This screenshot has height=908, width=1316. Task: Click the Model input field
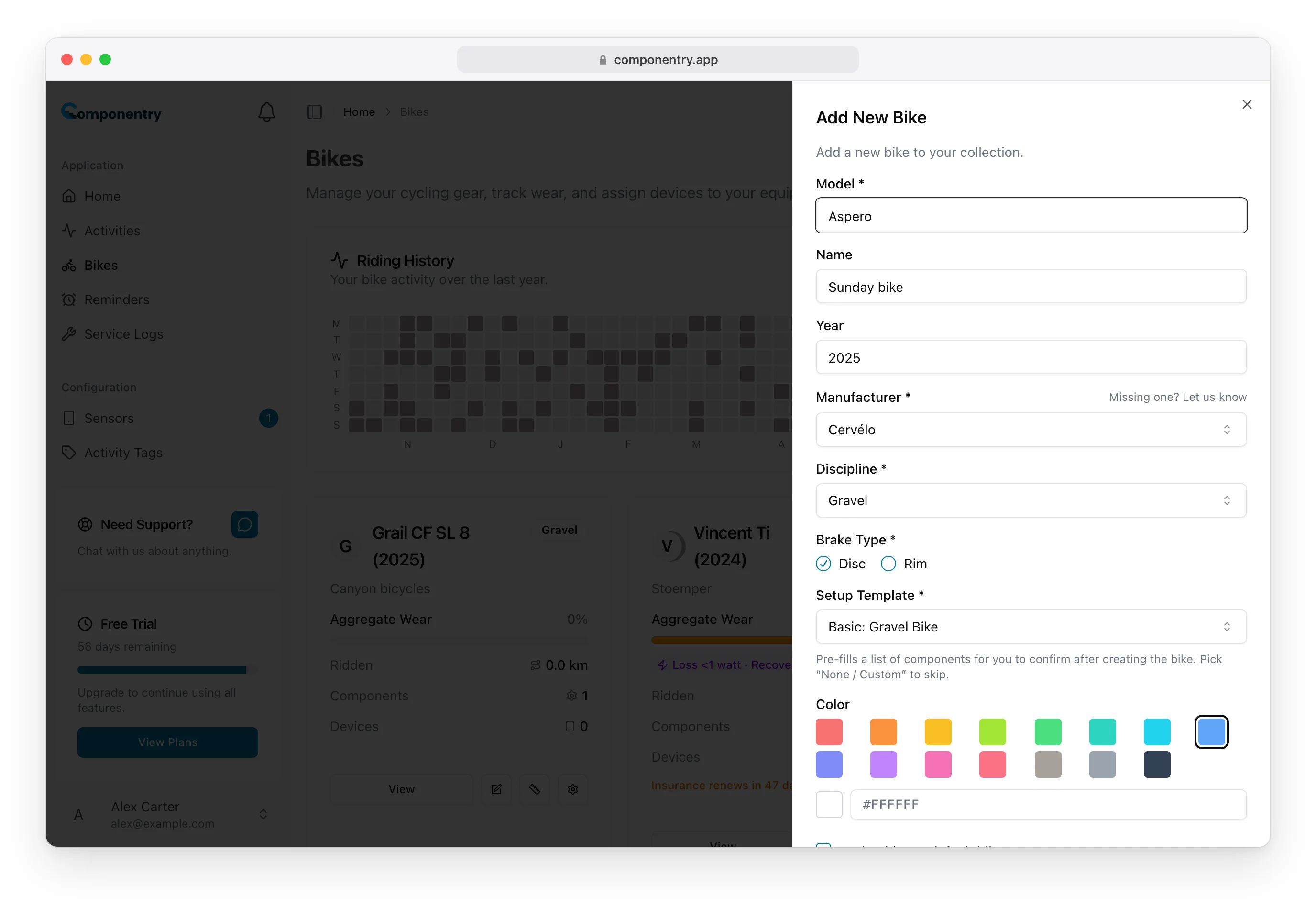coord(1031,216)
